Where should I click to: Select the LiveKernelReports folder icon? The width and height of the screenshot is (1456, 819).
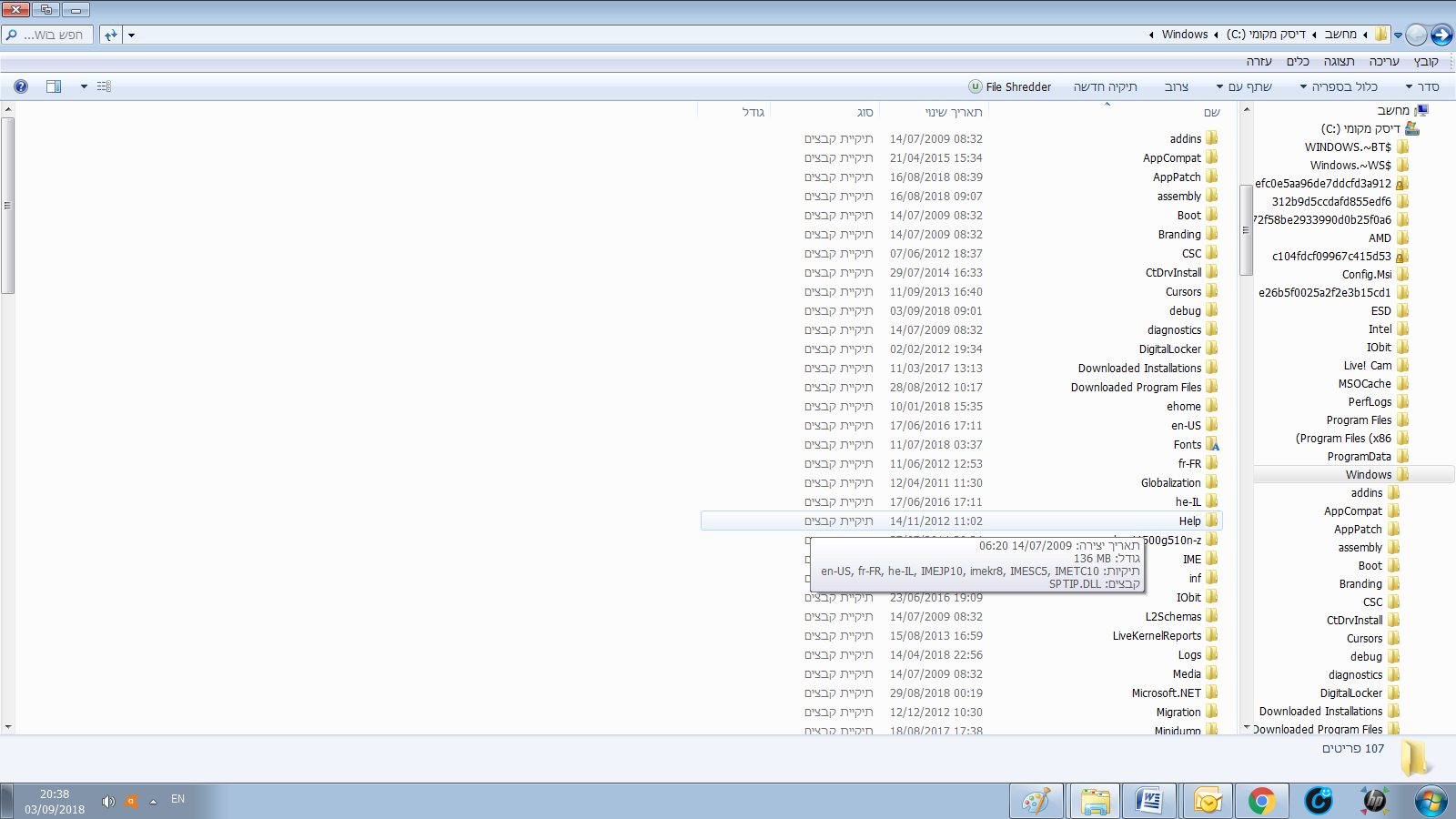tap(1212, 635)
